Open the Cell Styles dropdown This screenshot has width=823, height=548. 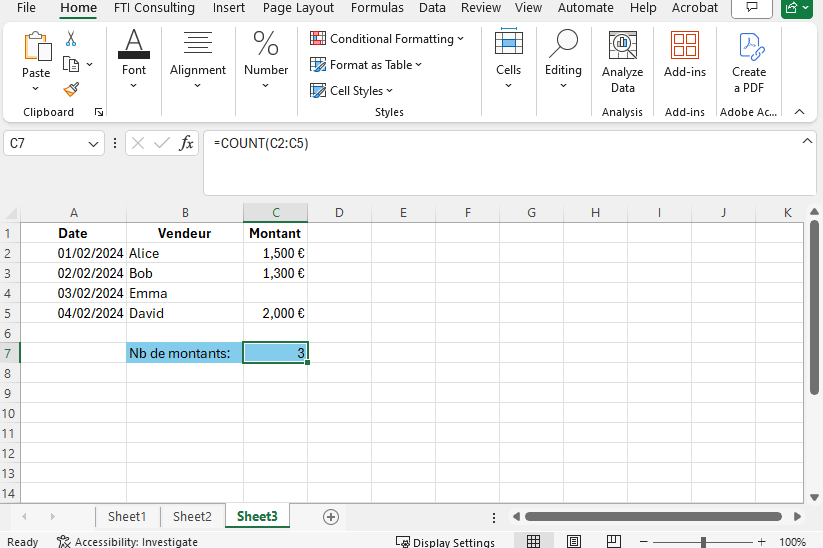pyautogui.click(x=351, y=91)
